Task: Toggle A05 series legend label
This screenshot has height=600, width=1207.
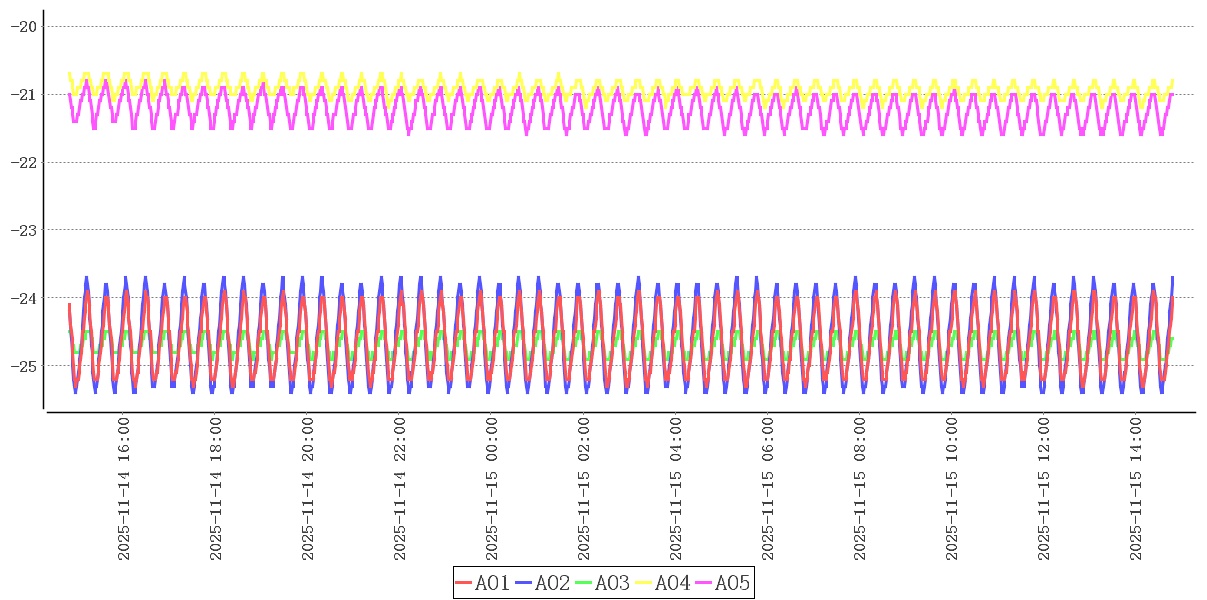Action: 732,583
